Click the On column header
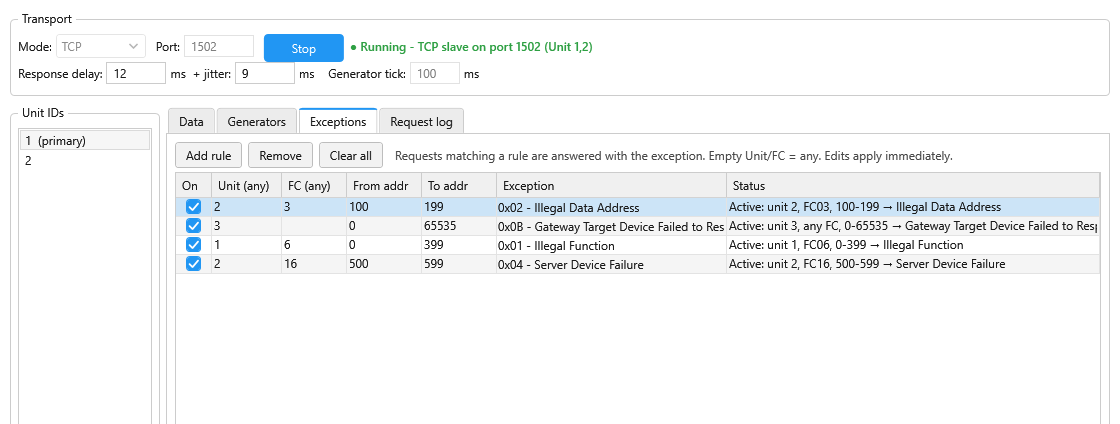 194,186
